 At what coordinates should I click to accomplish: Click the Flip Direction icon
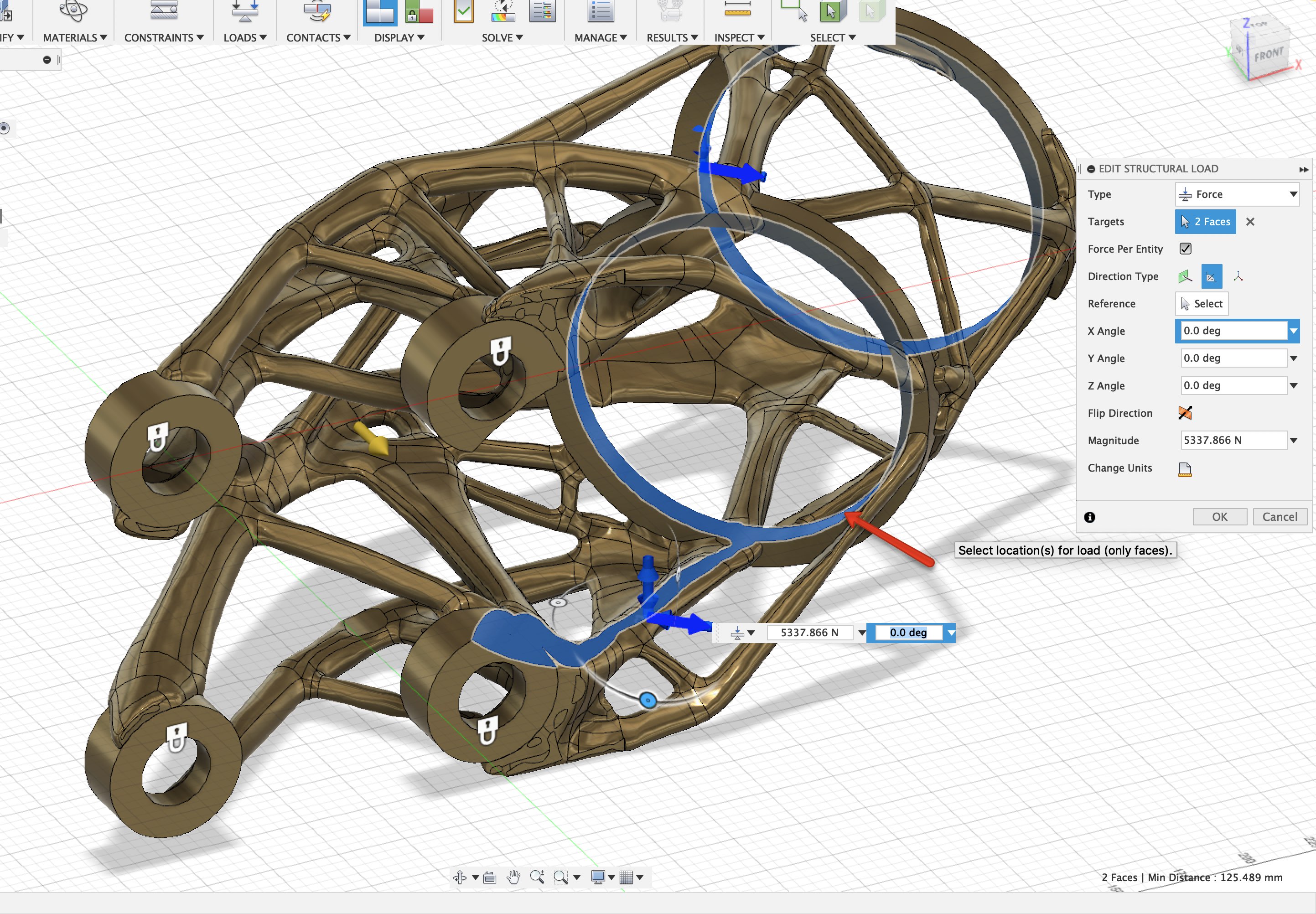(1185, 413)
